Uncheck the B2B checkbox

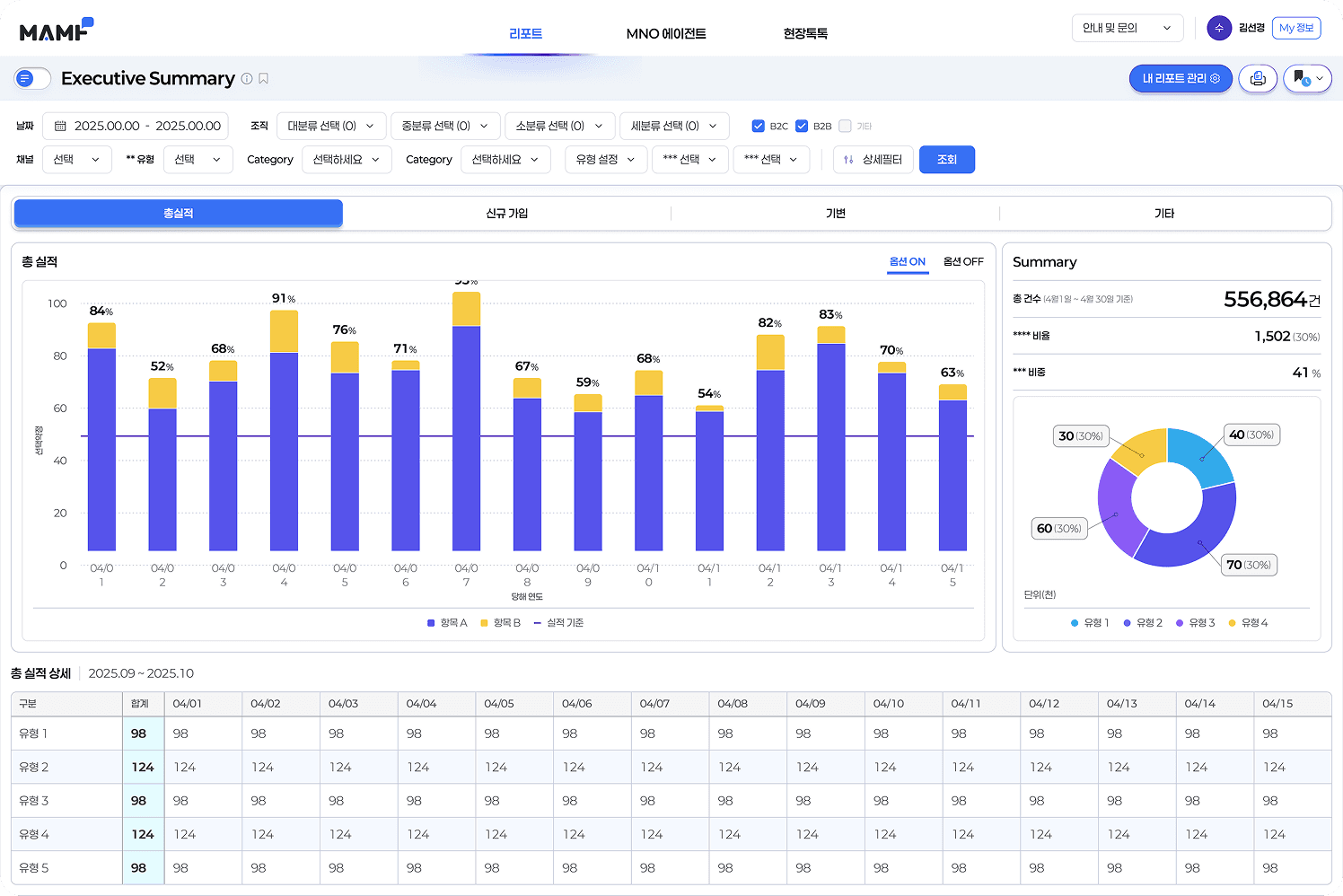click(x=802, y=127)
